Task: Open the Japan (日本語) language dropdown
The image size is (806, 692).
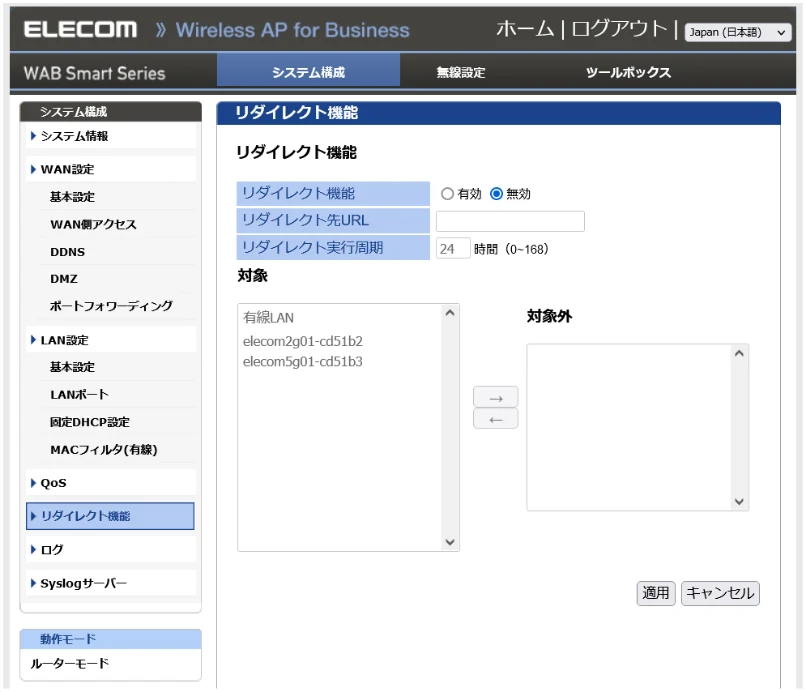Action: coord(738,32)
